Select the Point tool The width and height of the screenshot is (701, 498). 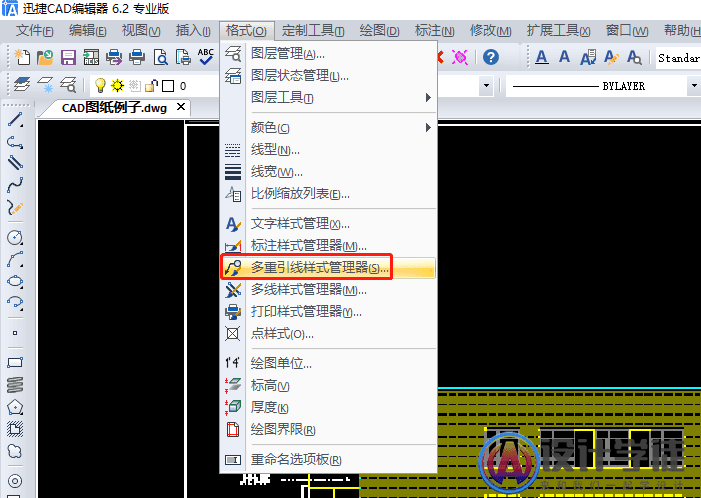tap(15, 333)
